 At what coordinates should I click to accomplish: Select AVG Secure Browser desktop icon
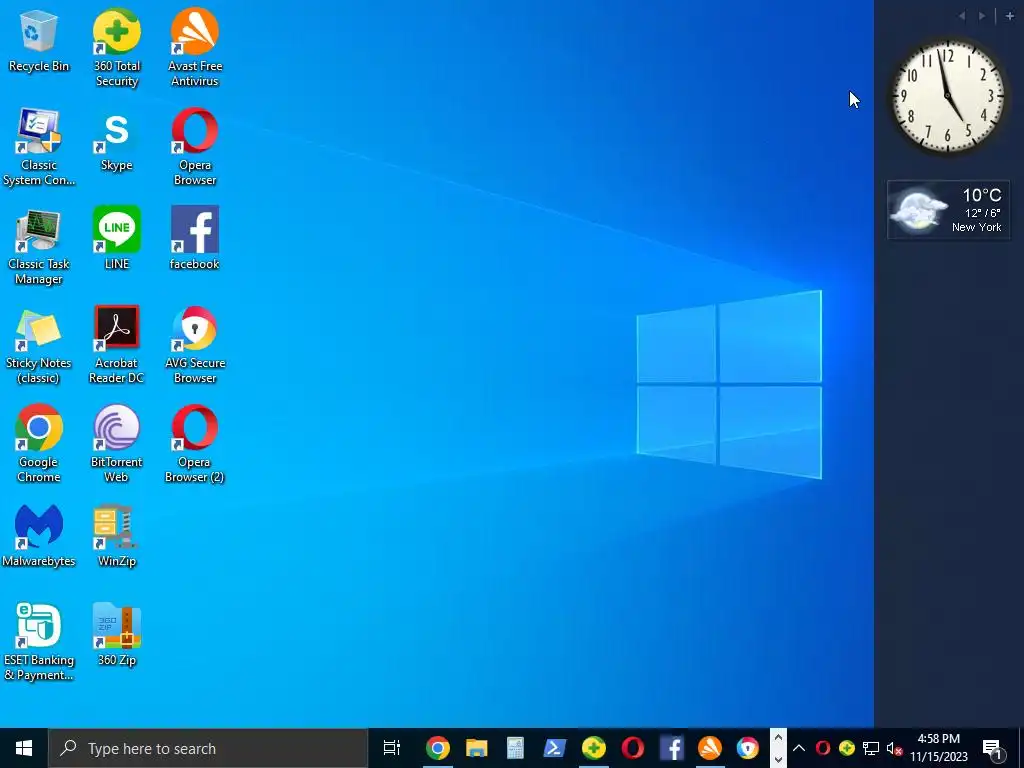[195, 345]
